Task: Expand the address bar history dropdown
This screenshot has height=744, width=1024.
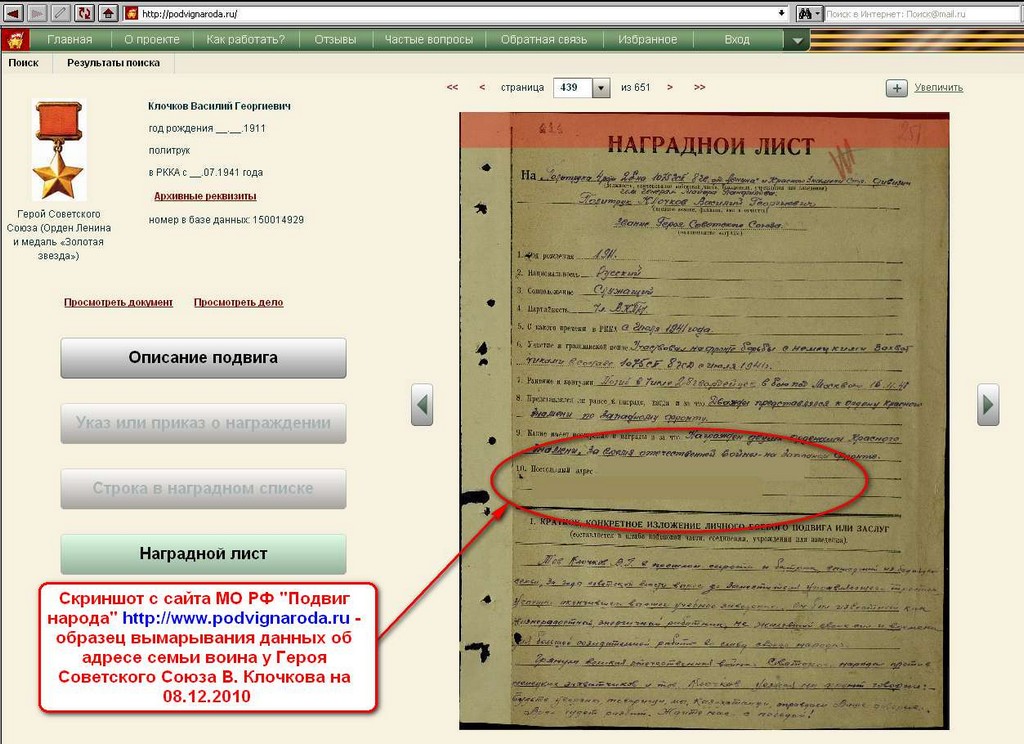Action: pos(782,13)
